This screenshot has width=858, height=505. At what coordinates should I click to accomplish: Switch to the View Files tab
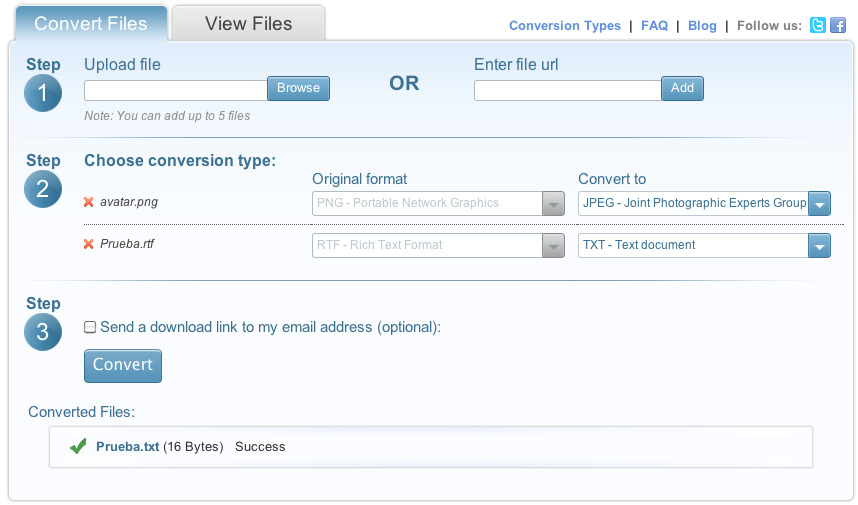click(x=248, y=24)
